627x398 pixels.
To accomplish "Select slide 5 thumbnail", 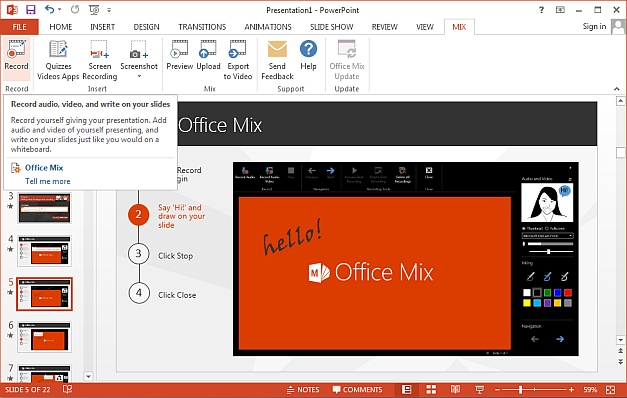I will [44, 294].
